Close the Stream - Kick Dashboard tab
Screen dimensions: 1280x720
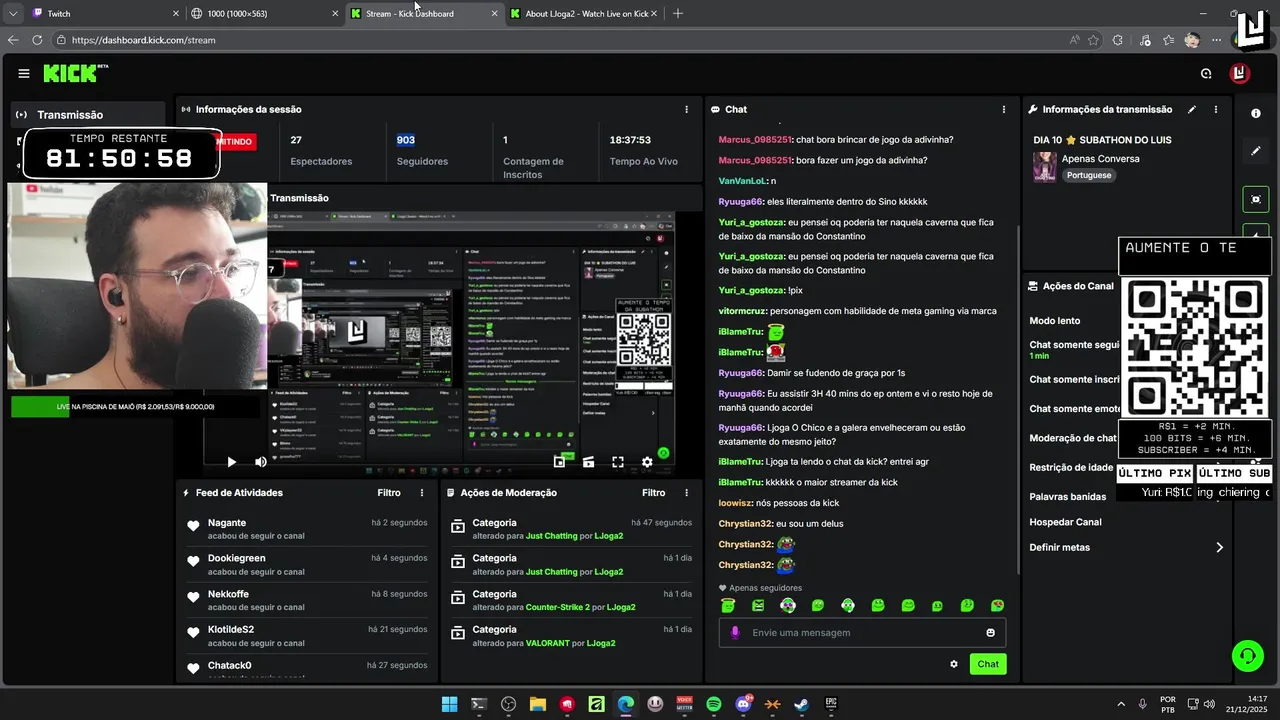click(x=494, y=14)
